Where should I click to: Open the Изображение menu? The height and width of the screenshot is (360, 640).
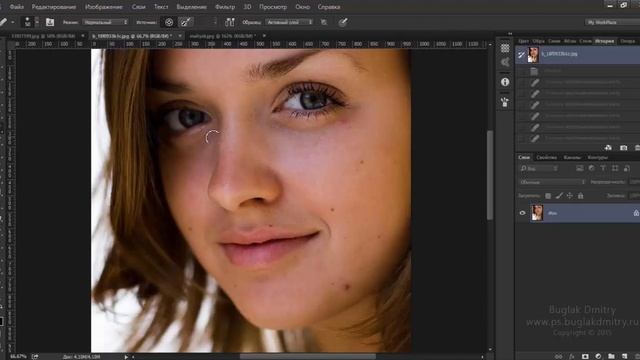click(104, 7)
